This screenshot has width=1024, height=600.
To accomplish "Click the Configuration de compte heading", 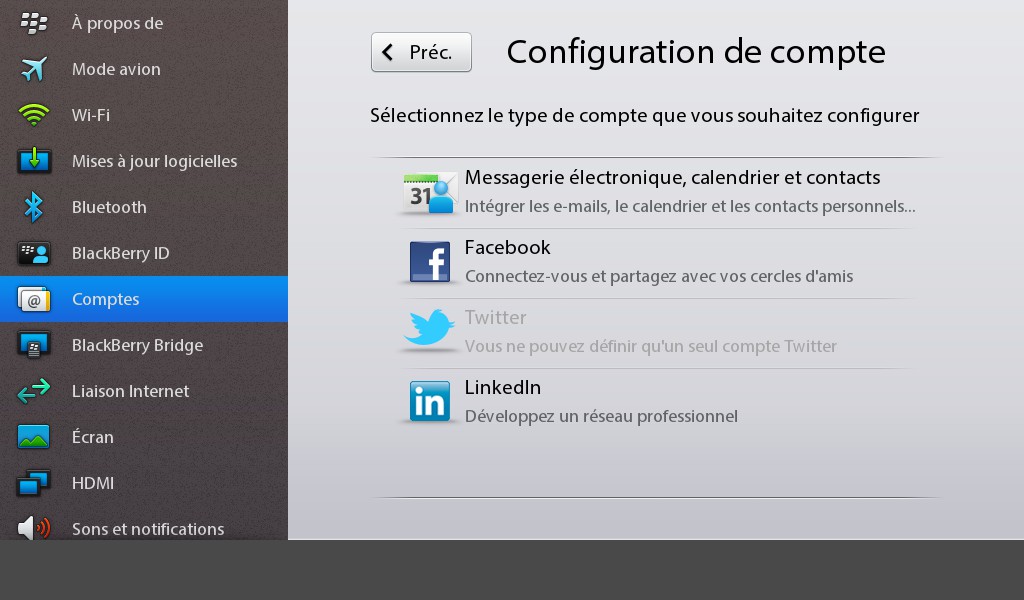I will click(x=696, y=52).
